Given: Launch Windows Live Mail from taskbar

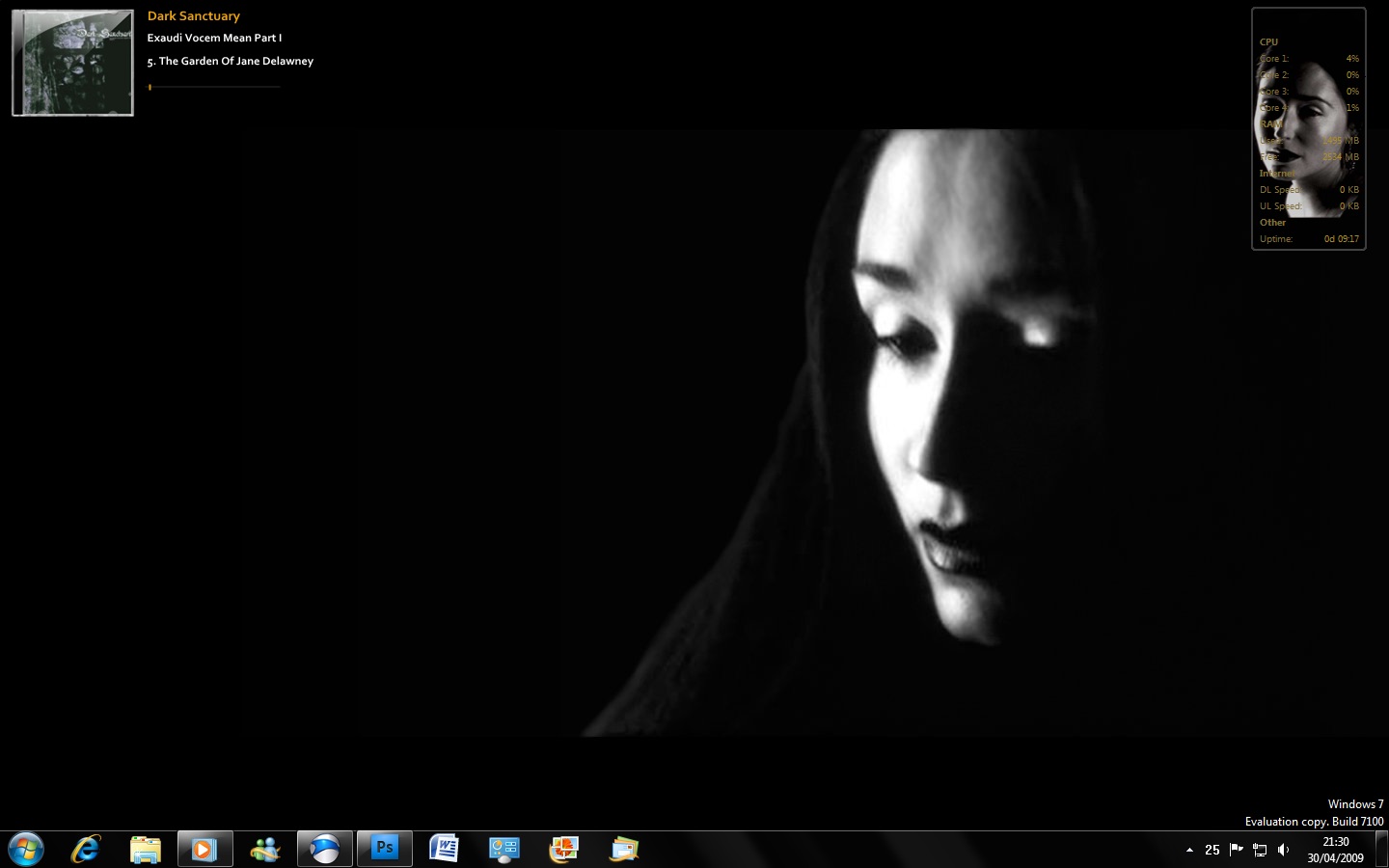Looking at the screenshot, I should point(624,849).
